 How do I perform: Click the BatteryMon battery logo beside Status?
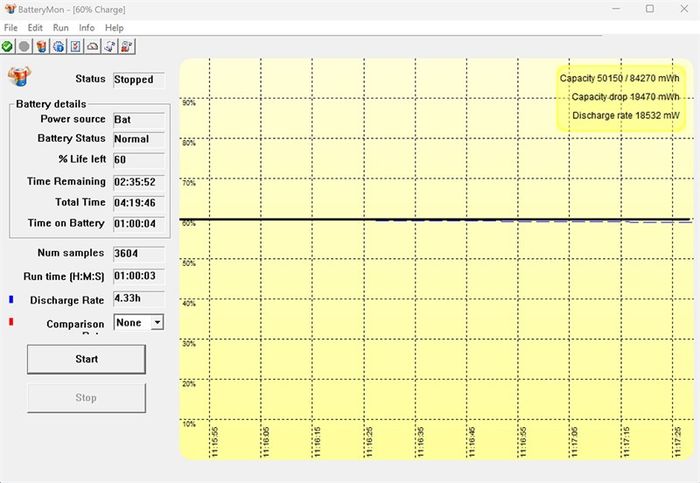(19, 76)
